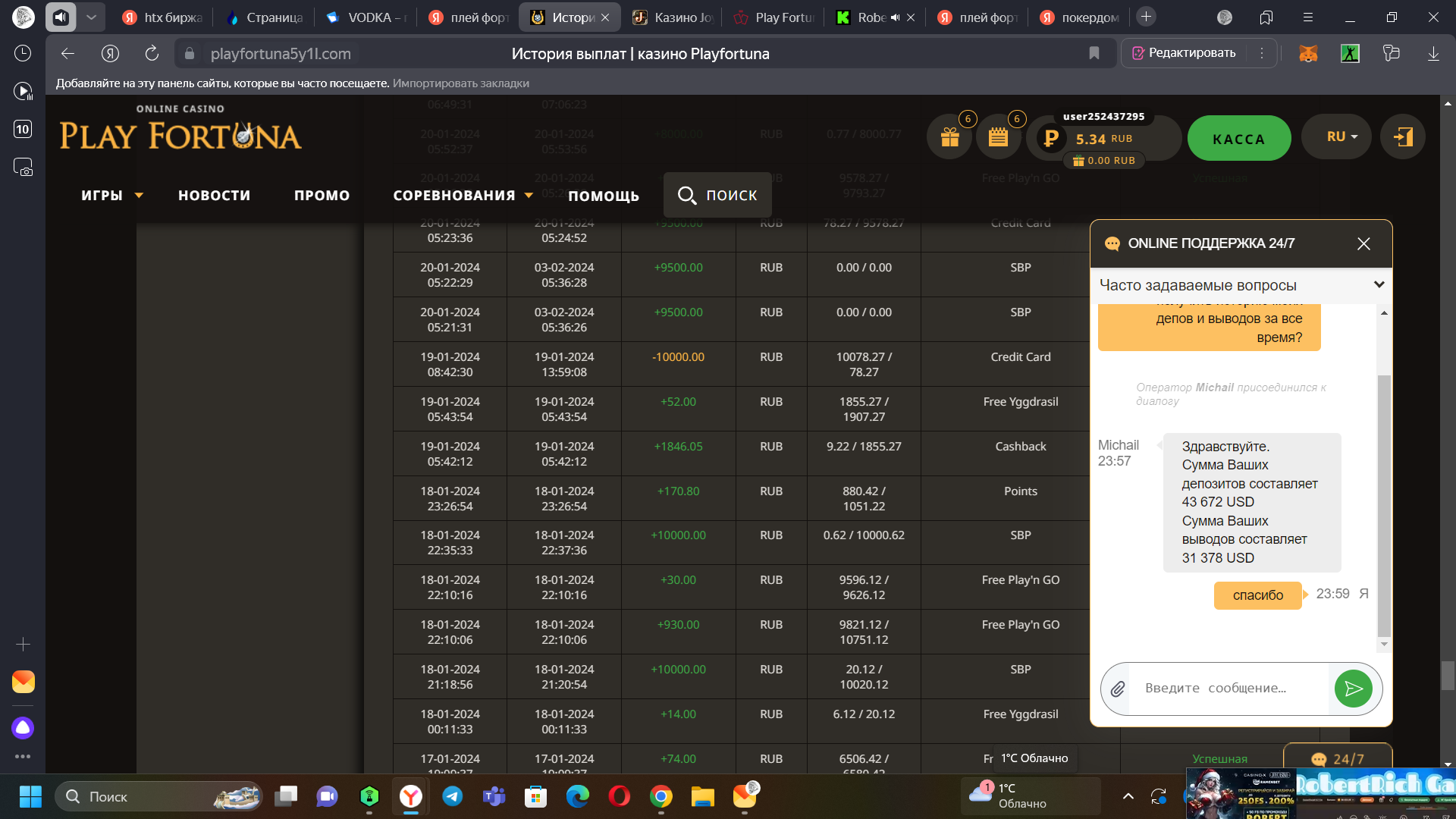Mute sound on the Robe tab
The image size is (1456, 819).
(x=895, y=17)
